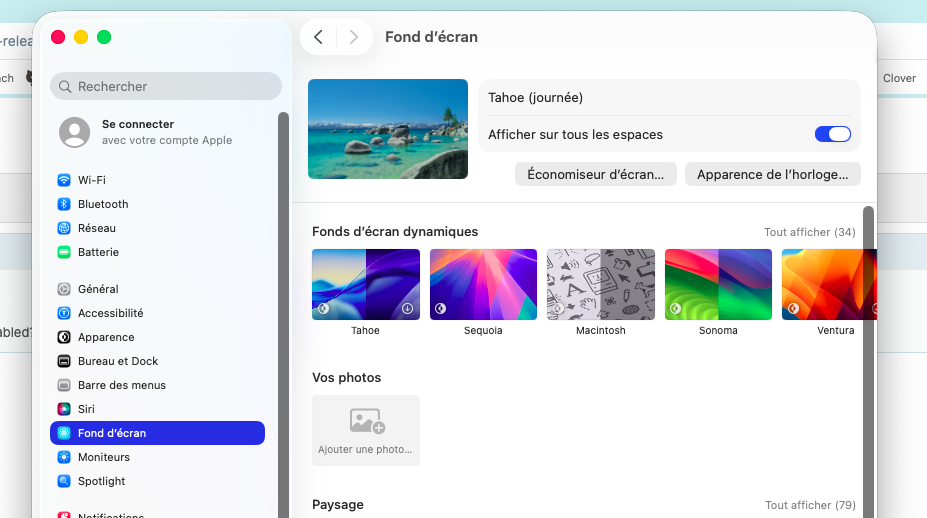This screenshot has width=927, height=518.
Task: Click the Réseau globe icon
Action: (x=64, y=228)
